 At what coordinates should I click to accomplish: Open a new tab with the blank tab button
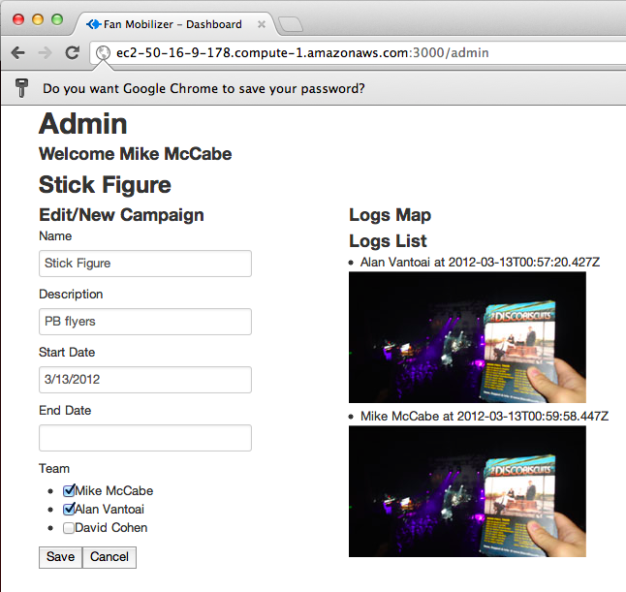point(290,24)
